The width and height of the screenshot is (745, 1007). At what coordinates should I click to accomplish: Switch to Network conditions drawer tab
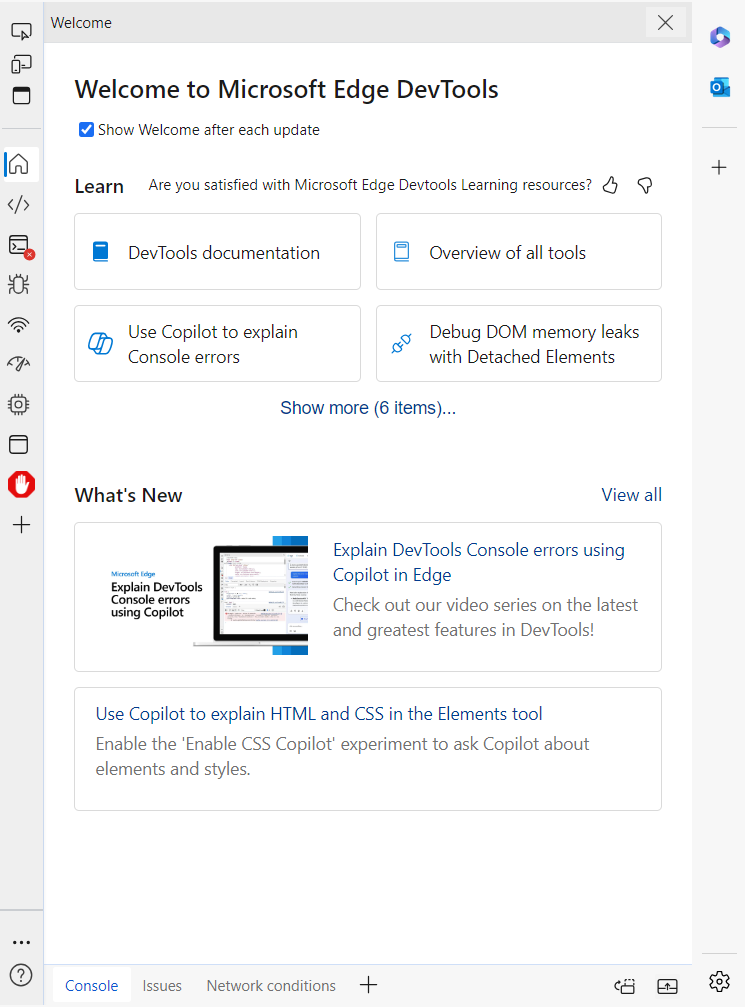pos(271,985)
